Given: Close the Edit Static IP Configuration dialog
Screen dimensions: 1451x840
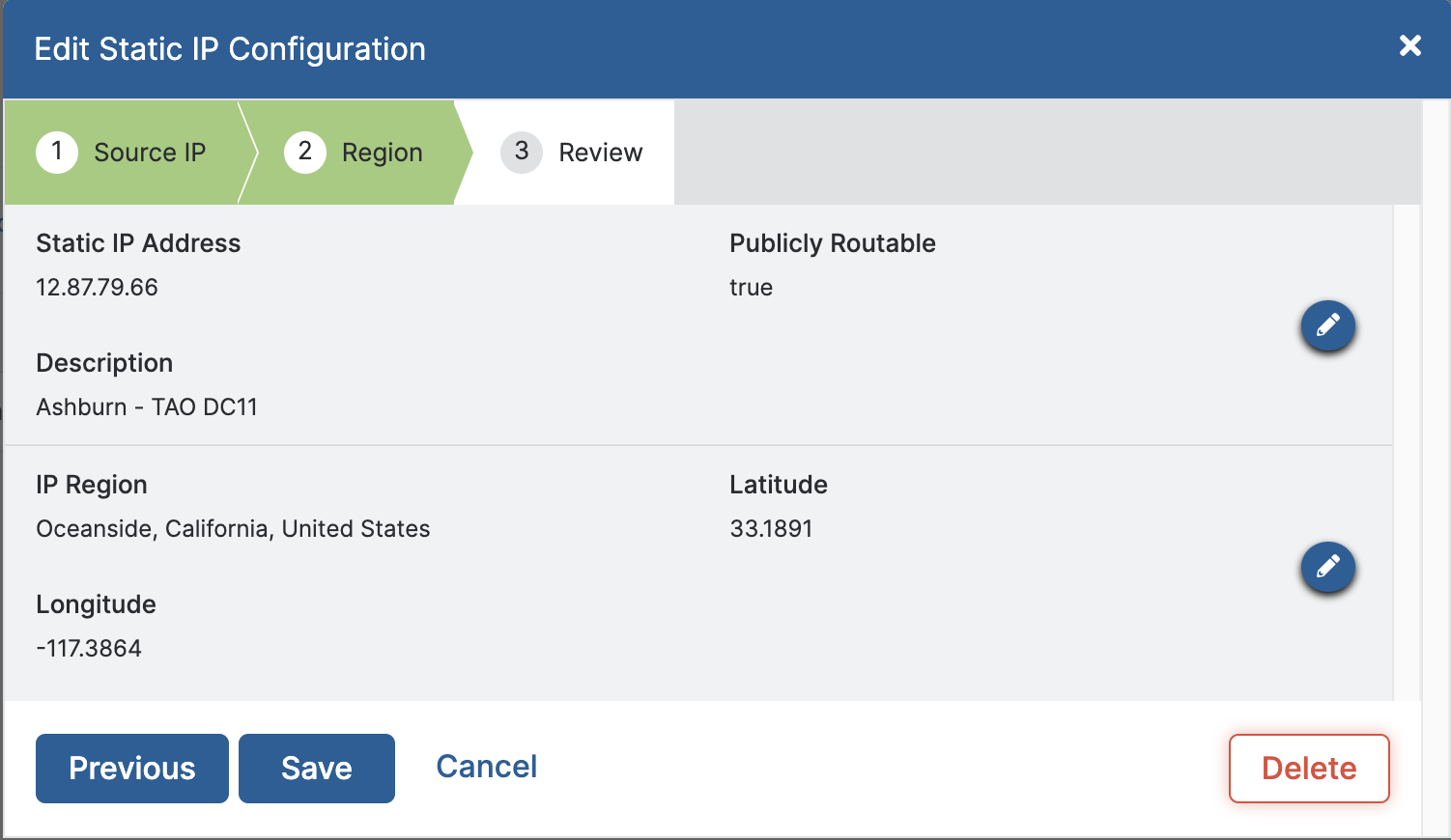Looking at the screenshot, I should point(1410,45).
